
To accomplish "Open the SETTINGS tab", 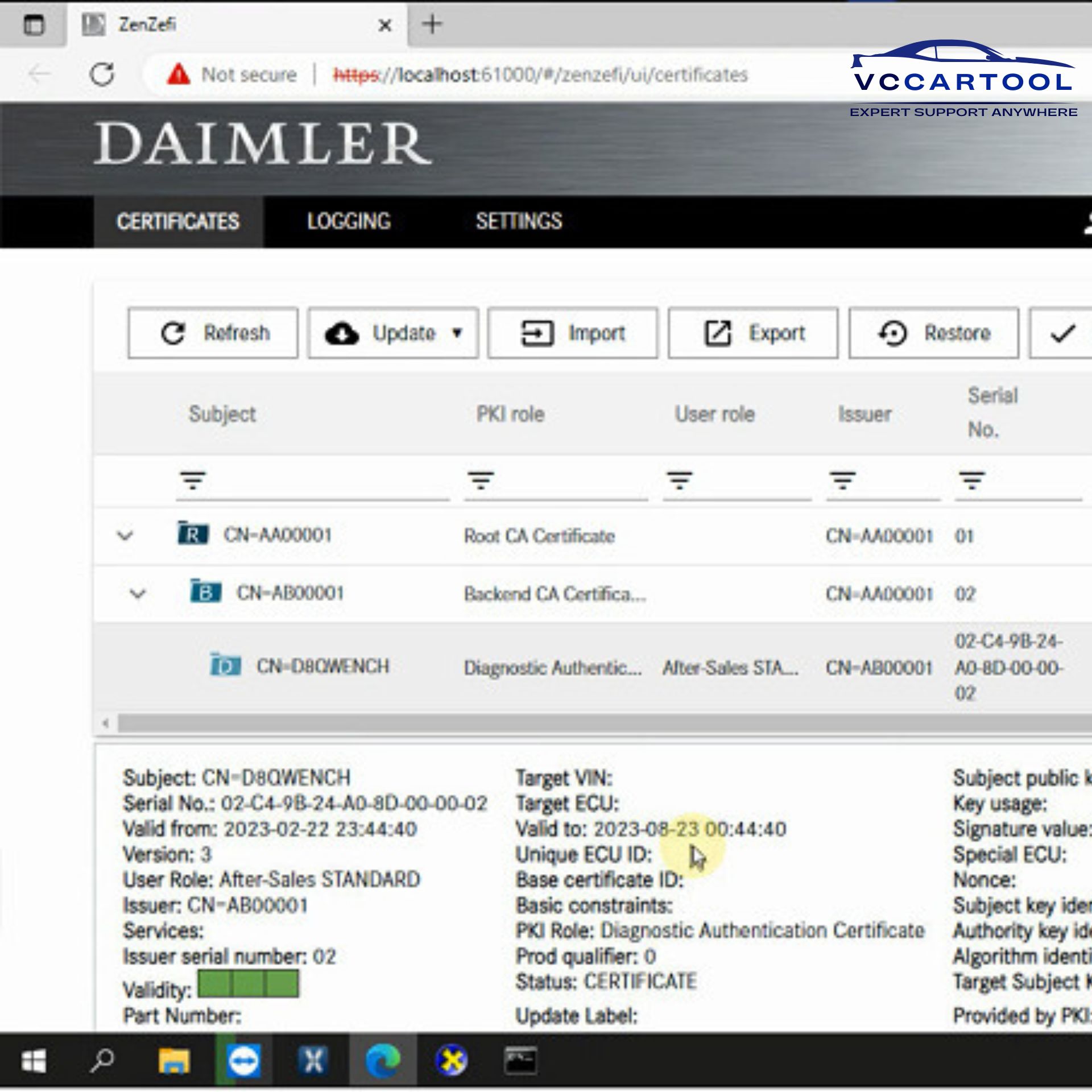I will coord(519,221).
